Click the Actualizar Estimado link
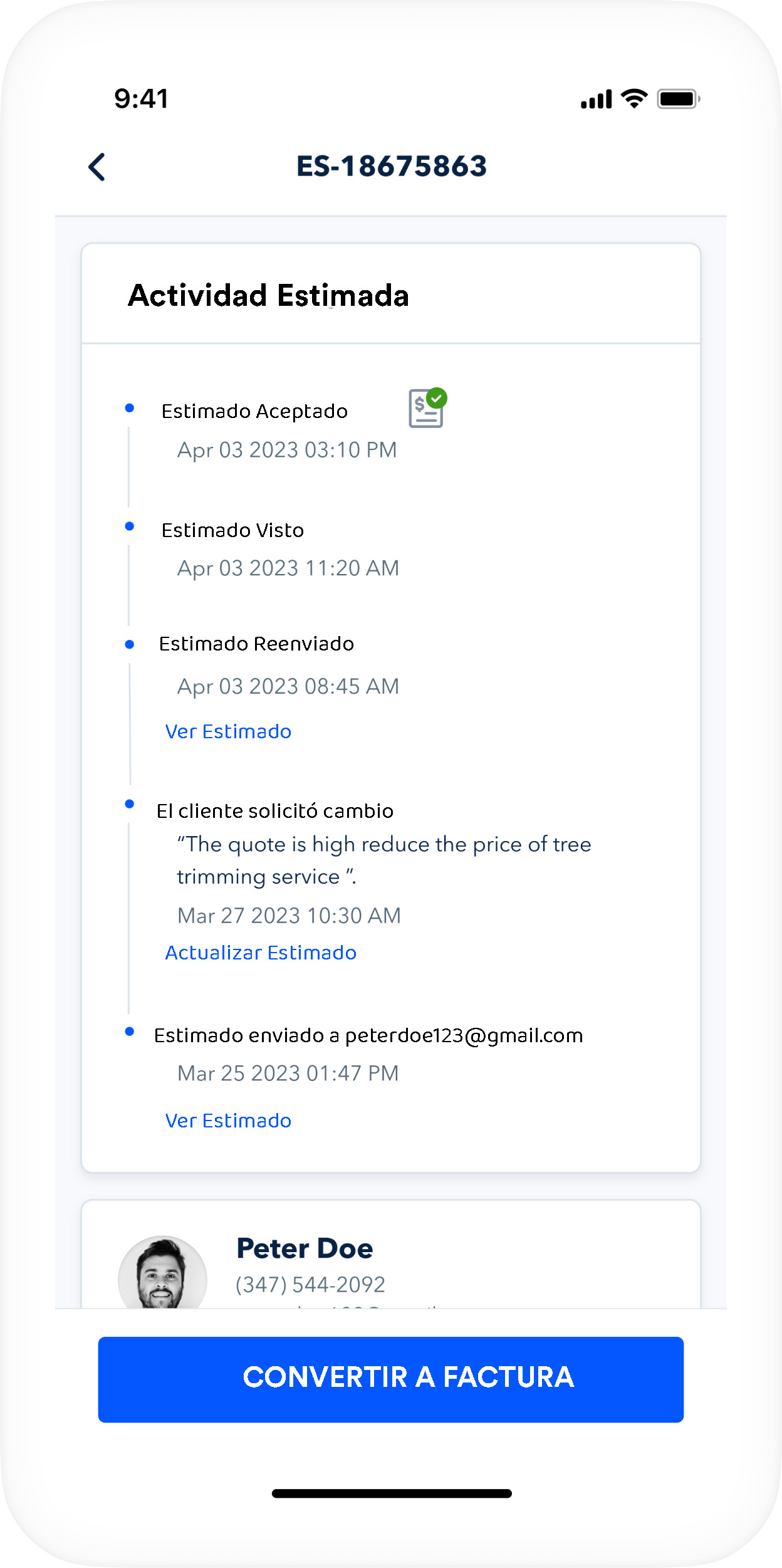This screenshot has width=782, height=1568. pos(261,953)
